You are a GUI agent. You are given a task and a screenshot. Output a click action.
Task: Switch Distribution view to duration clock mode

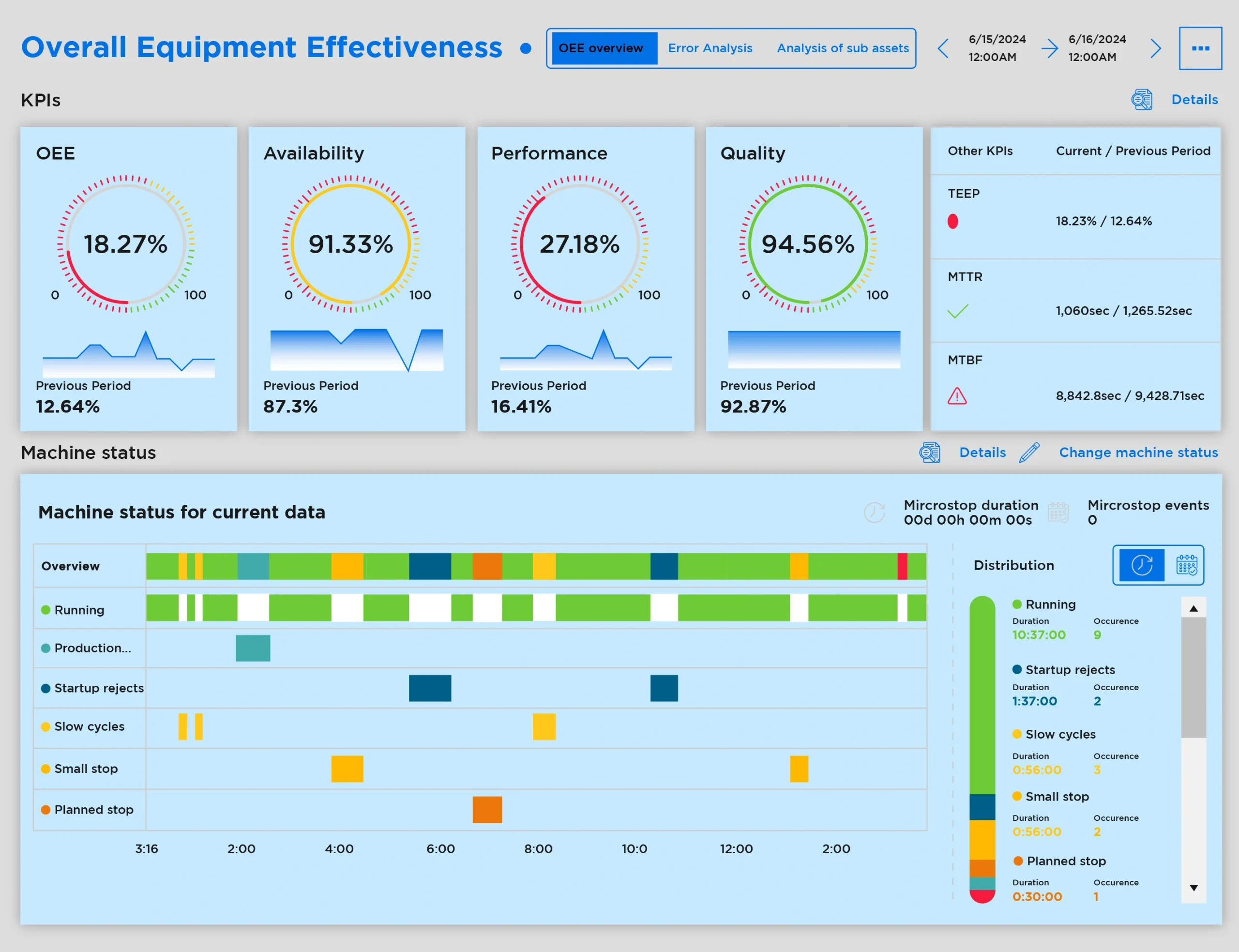point(1143,565)
